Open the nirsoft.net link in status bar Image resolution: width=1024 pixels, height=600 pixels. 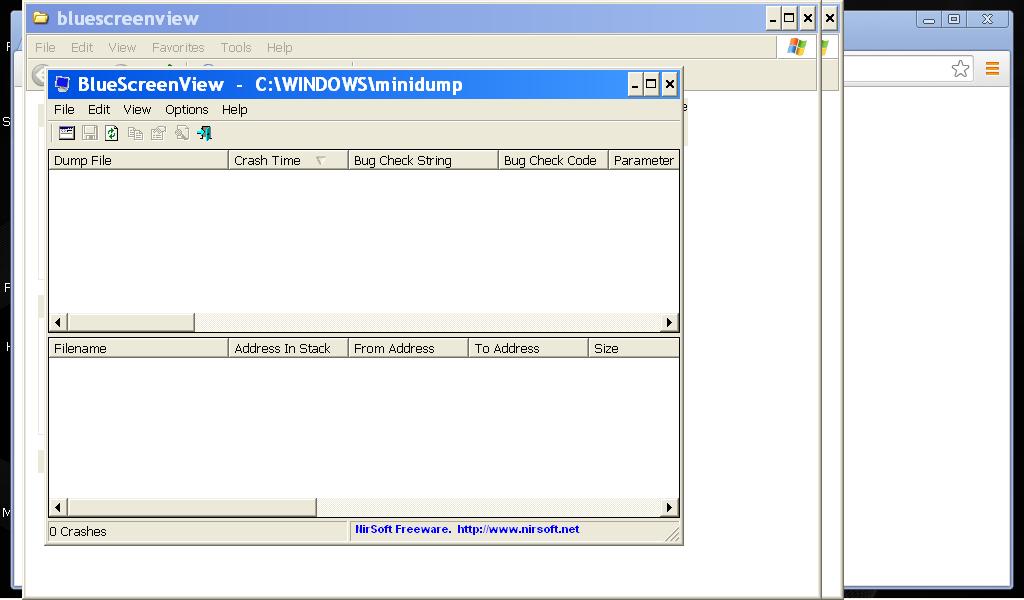click(518, 529)
